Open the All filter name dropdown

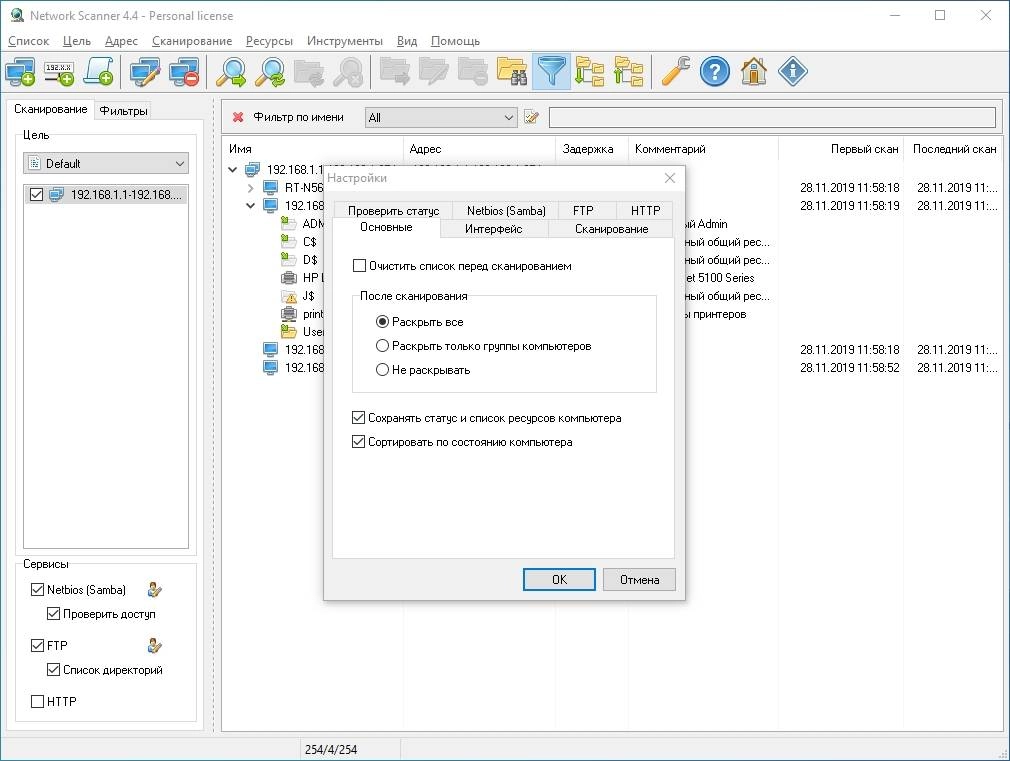(441, 118)
